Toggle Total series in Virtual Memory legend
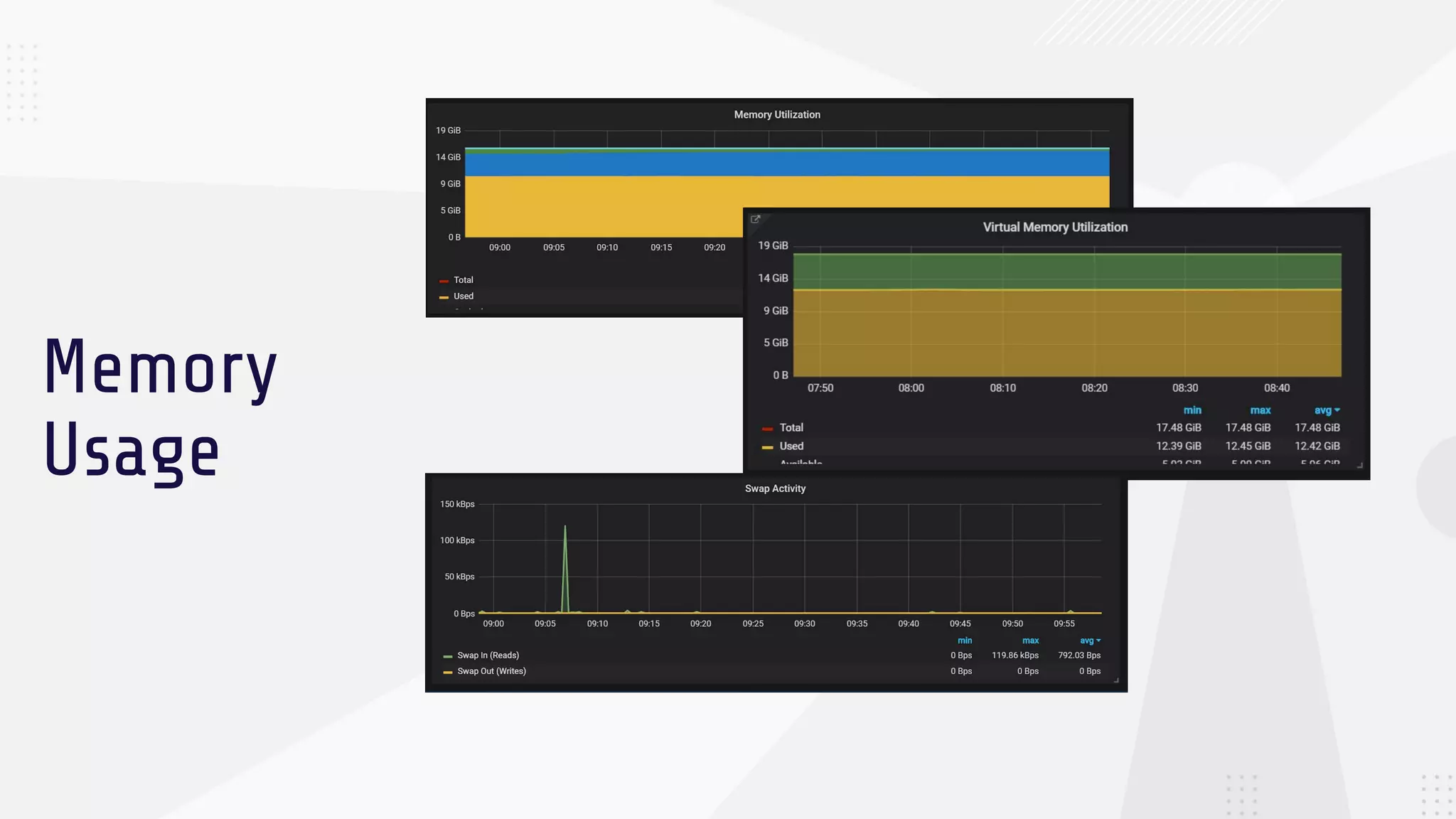Viewport: 1456px width, 819px height. pos(791,428)
